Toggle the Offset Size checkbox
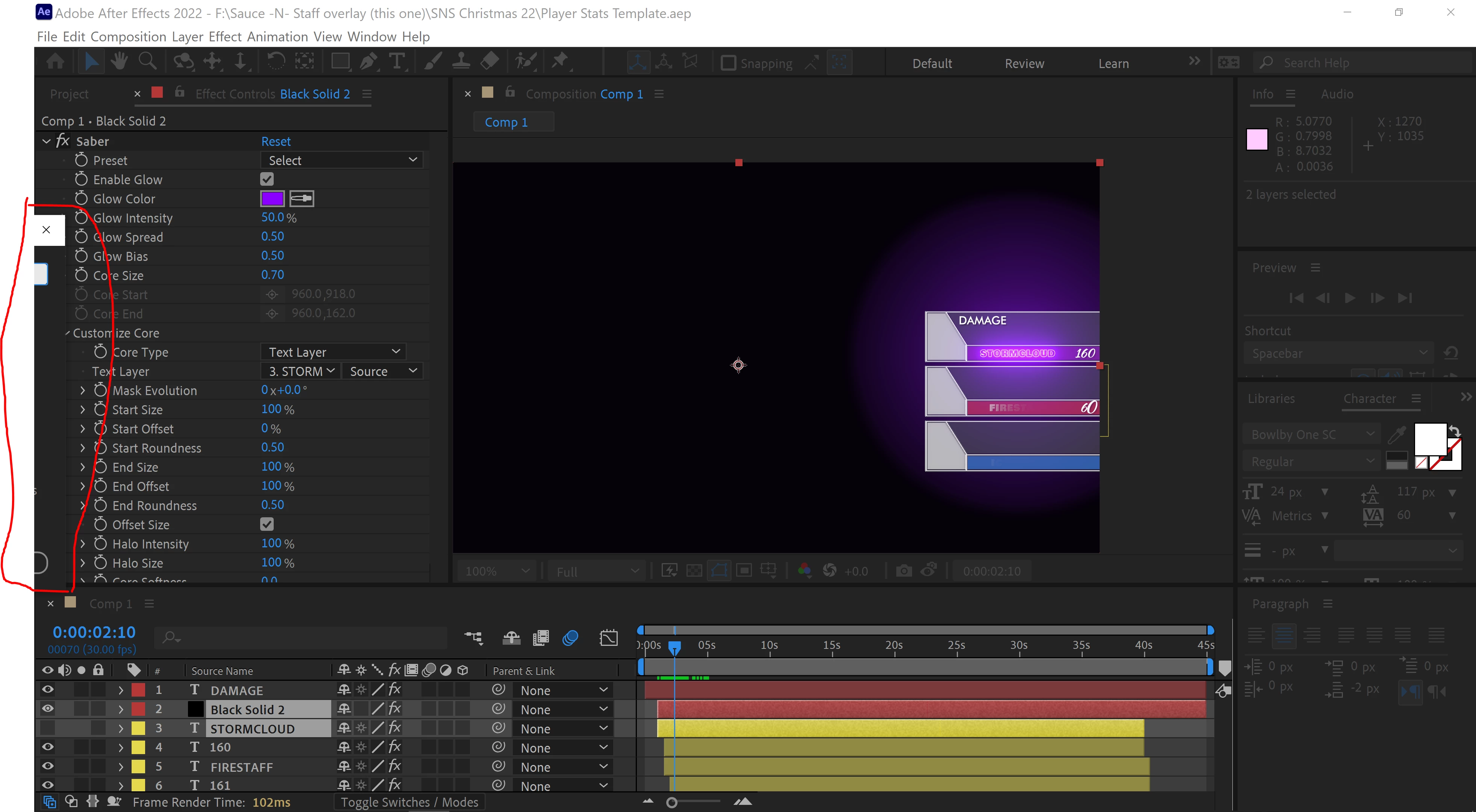Viewport: 1476px width, 812px height. point(267,524)
